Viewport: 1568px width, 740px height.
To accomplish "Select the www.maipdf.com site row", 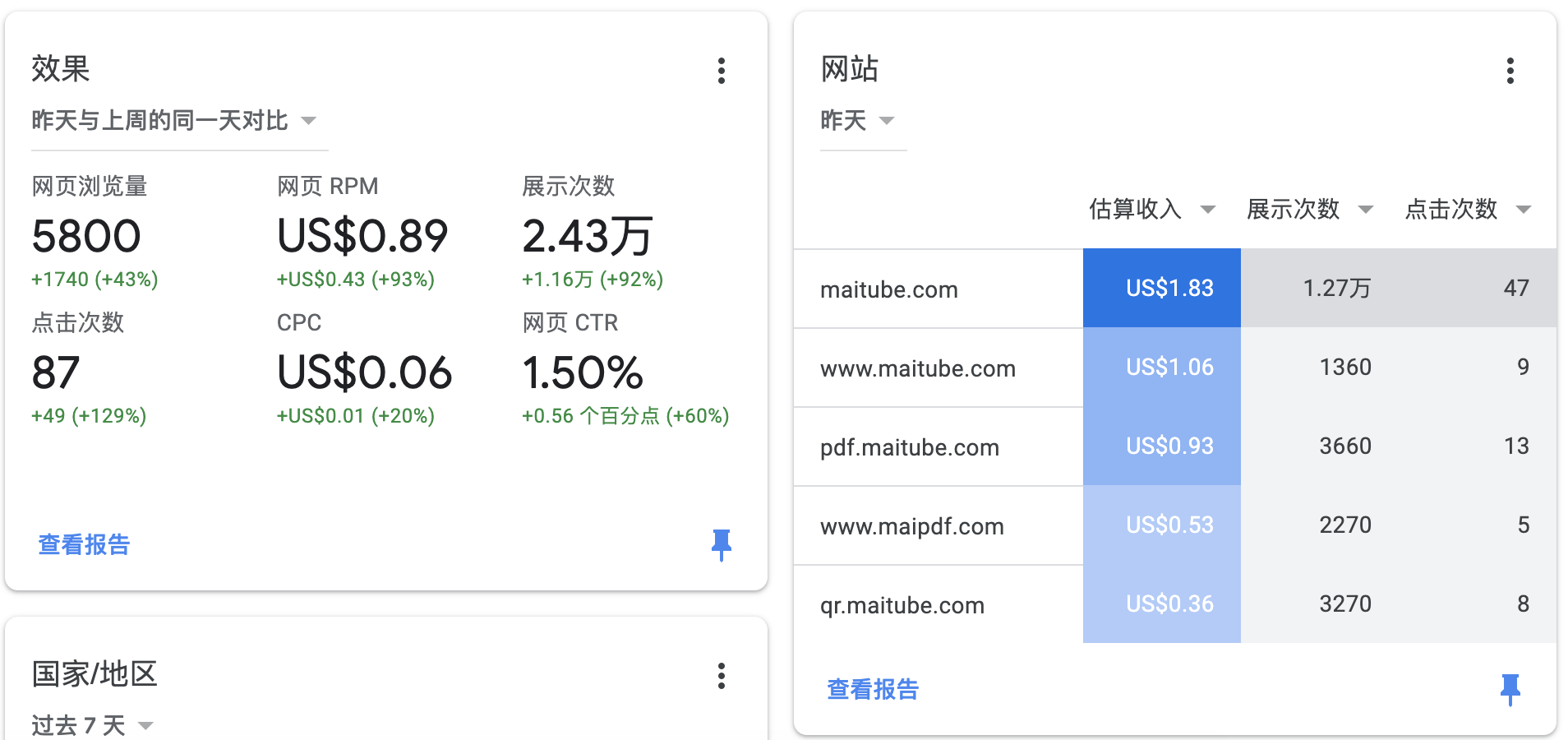I will coord(1175,525).
